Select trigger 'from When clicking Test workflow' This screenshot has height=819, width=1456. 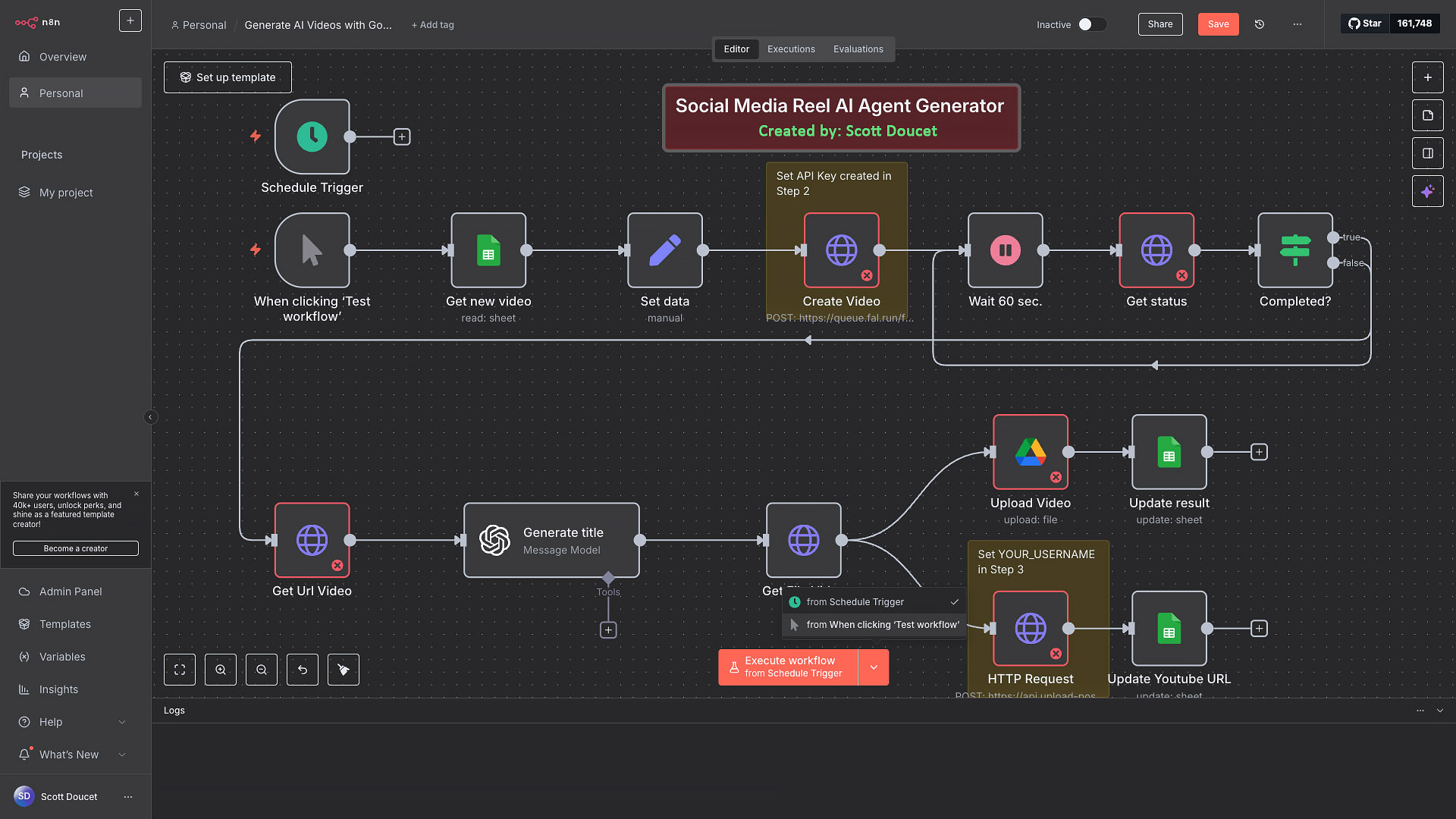coord(882,625)
